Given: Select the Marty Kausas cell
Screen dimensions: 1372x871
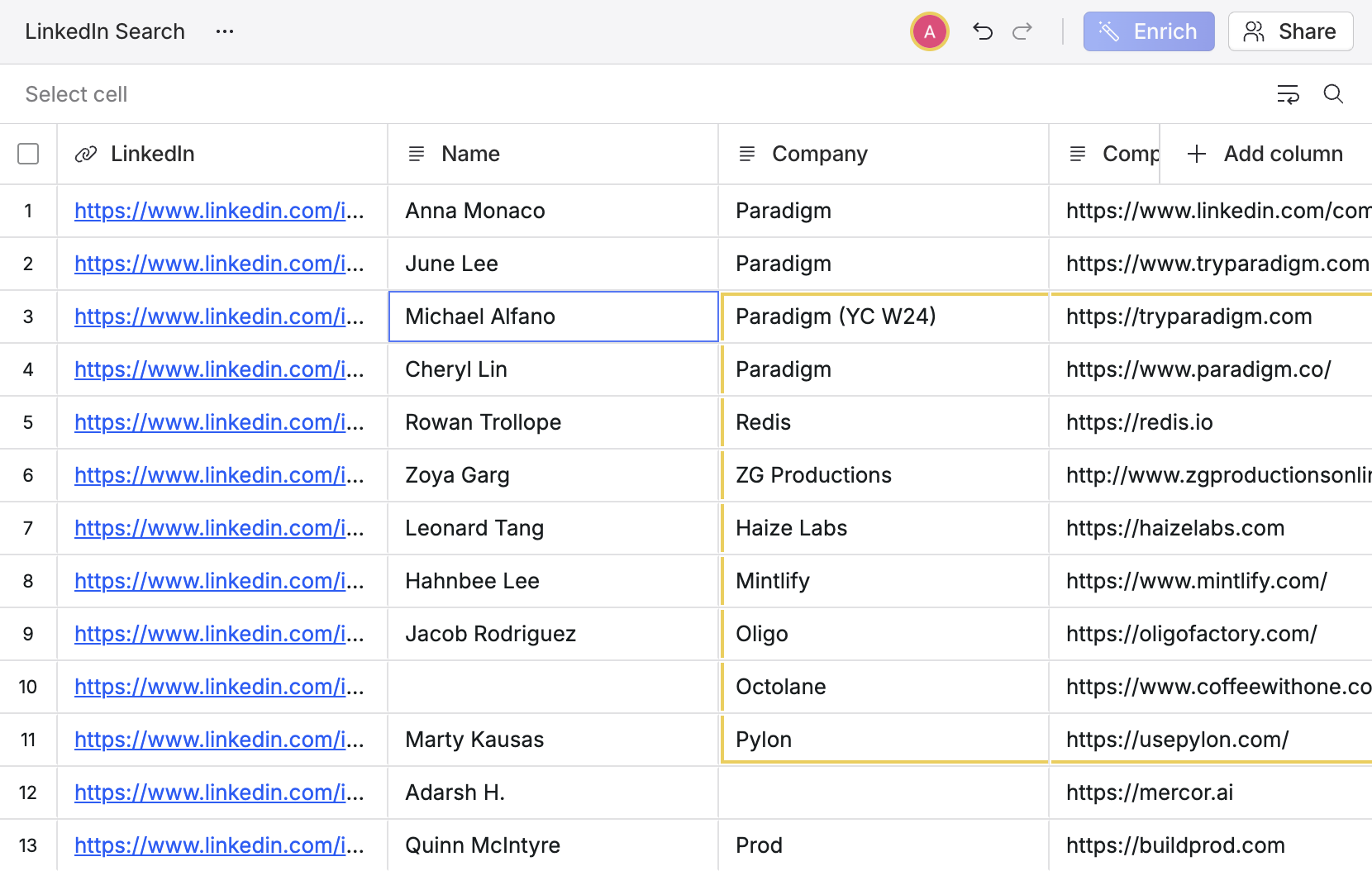Looking at the screenshot, I should click(553, 740).
